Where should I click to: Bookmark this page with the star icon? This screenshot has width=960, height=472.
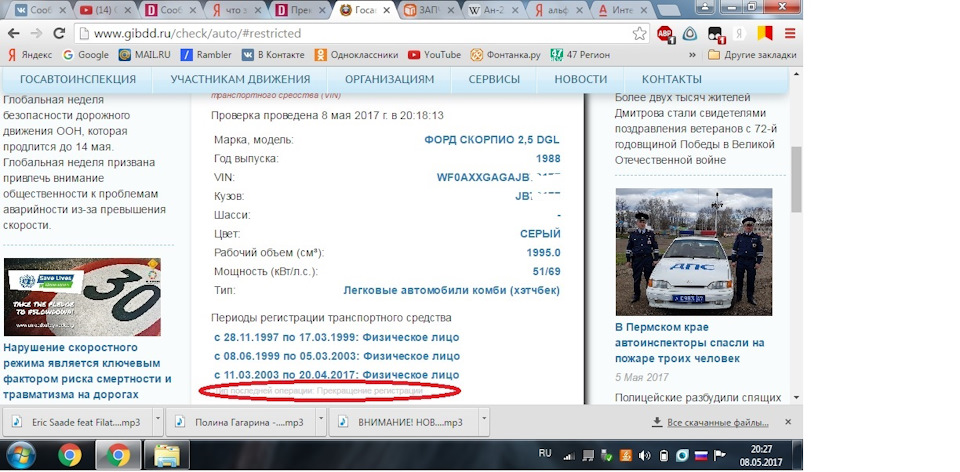pos(640,33)
